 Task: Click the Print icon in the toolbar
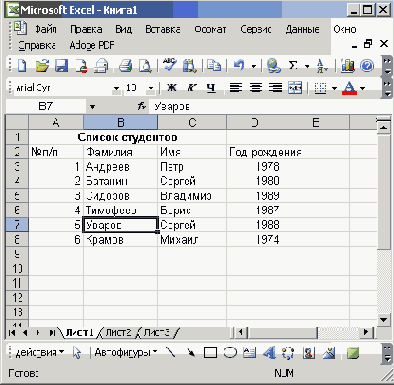[126, 65]
